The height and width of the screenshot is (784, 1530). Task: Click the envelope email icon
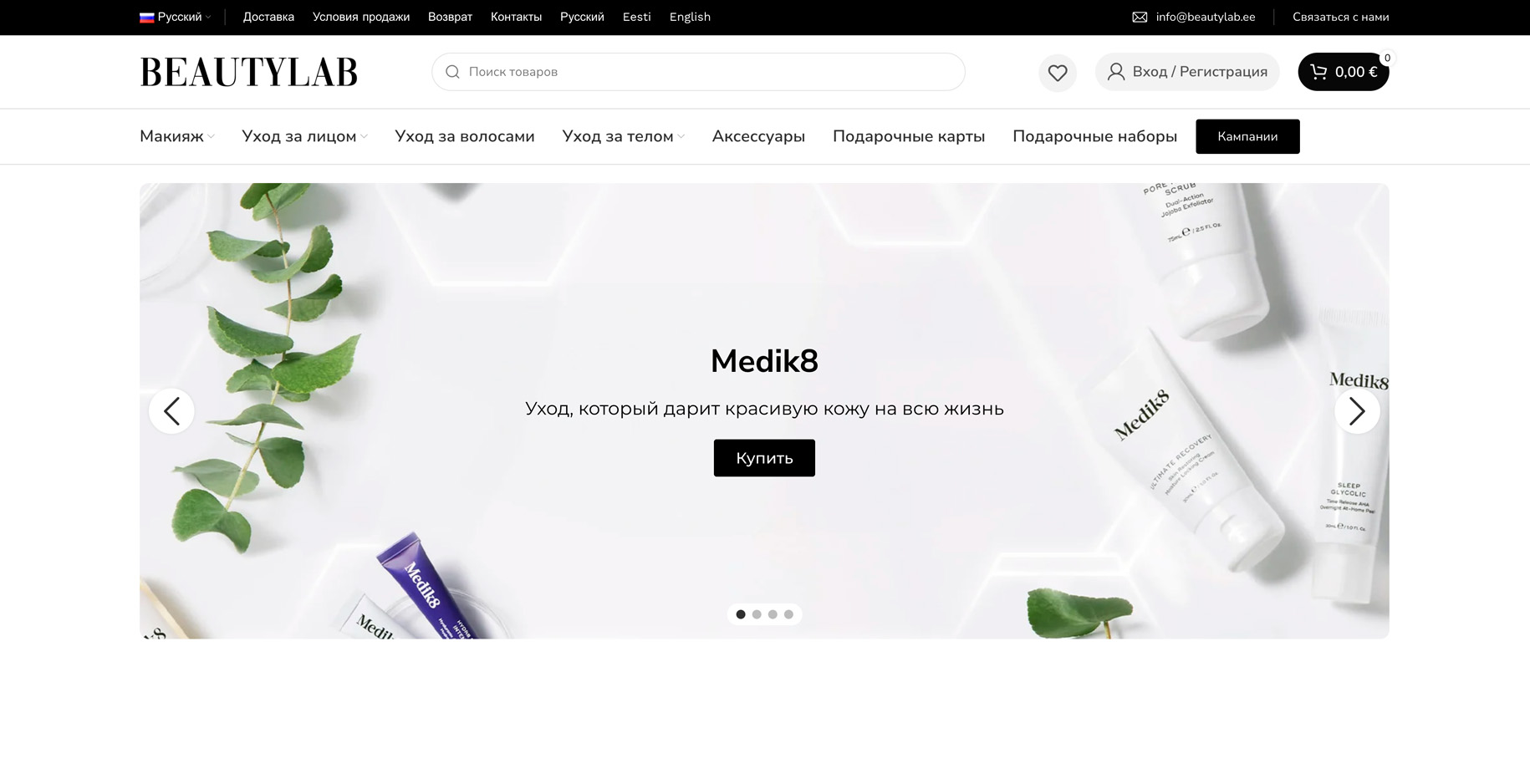[1140, 17]
